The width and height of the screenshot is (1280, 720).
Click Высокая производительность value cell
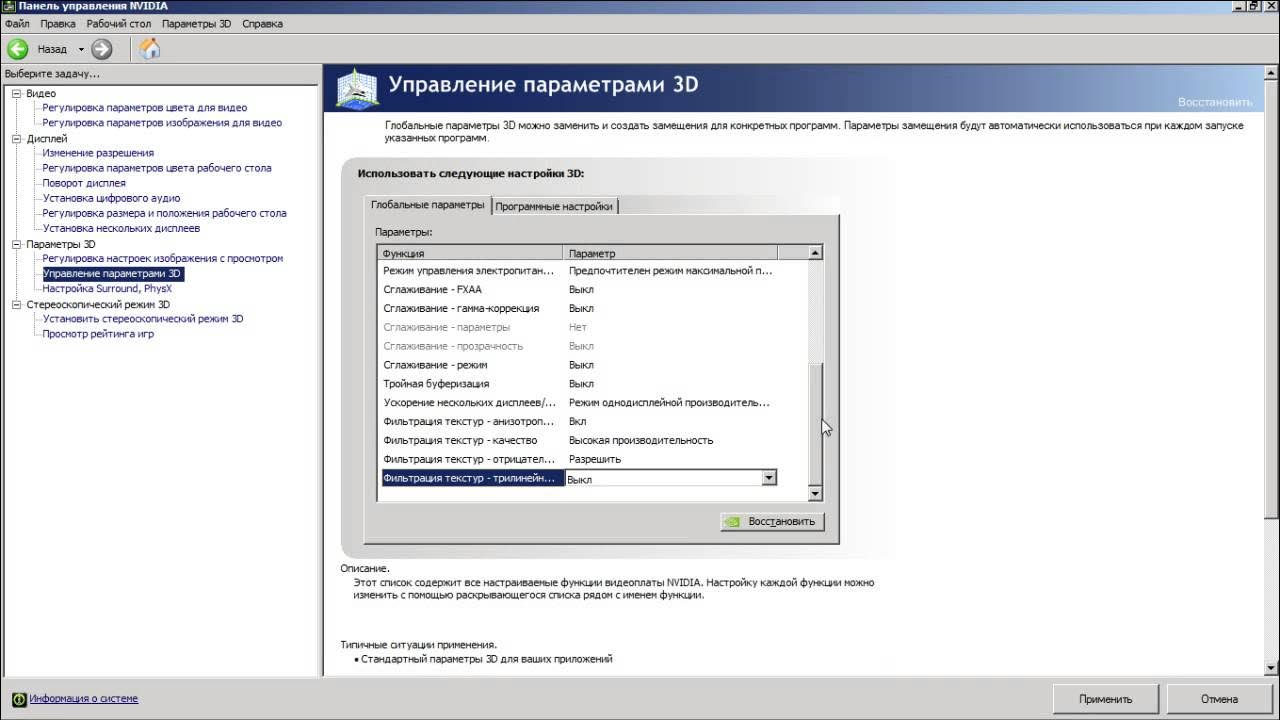coord(641,440)
